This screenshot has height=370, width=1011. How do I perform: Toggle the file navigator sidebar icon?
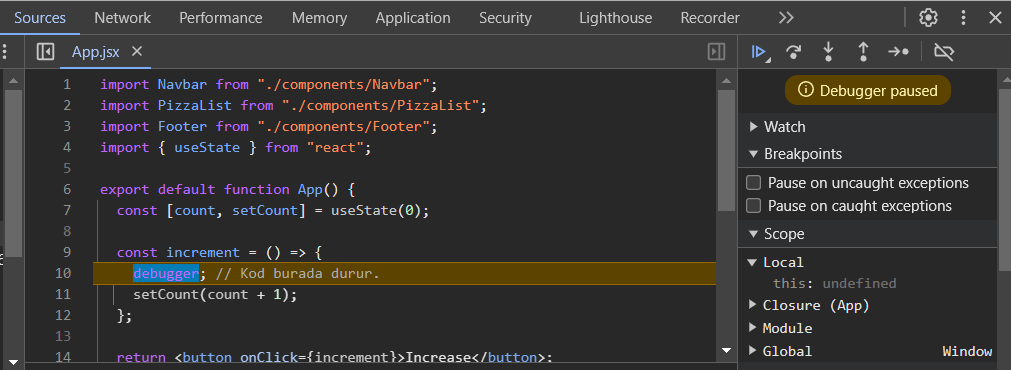[45, 52]
